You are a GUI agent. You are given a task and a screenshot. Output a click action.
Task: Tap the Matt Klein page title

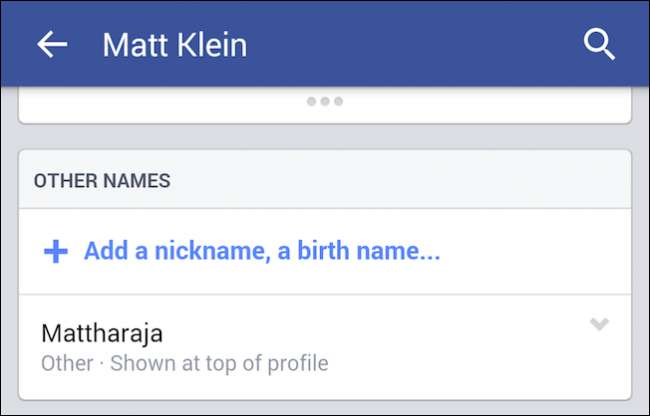174,45
